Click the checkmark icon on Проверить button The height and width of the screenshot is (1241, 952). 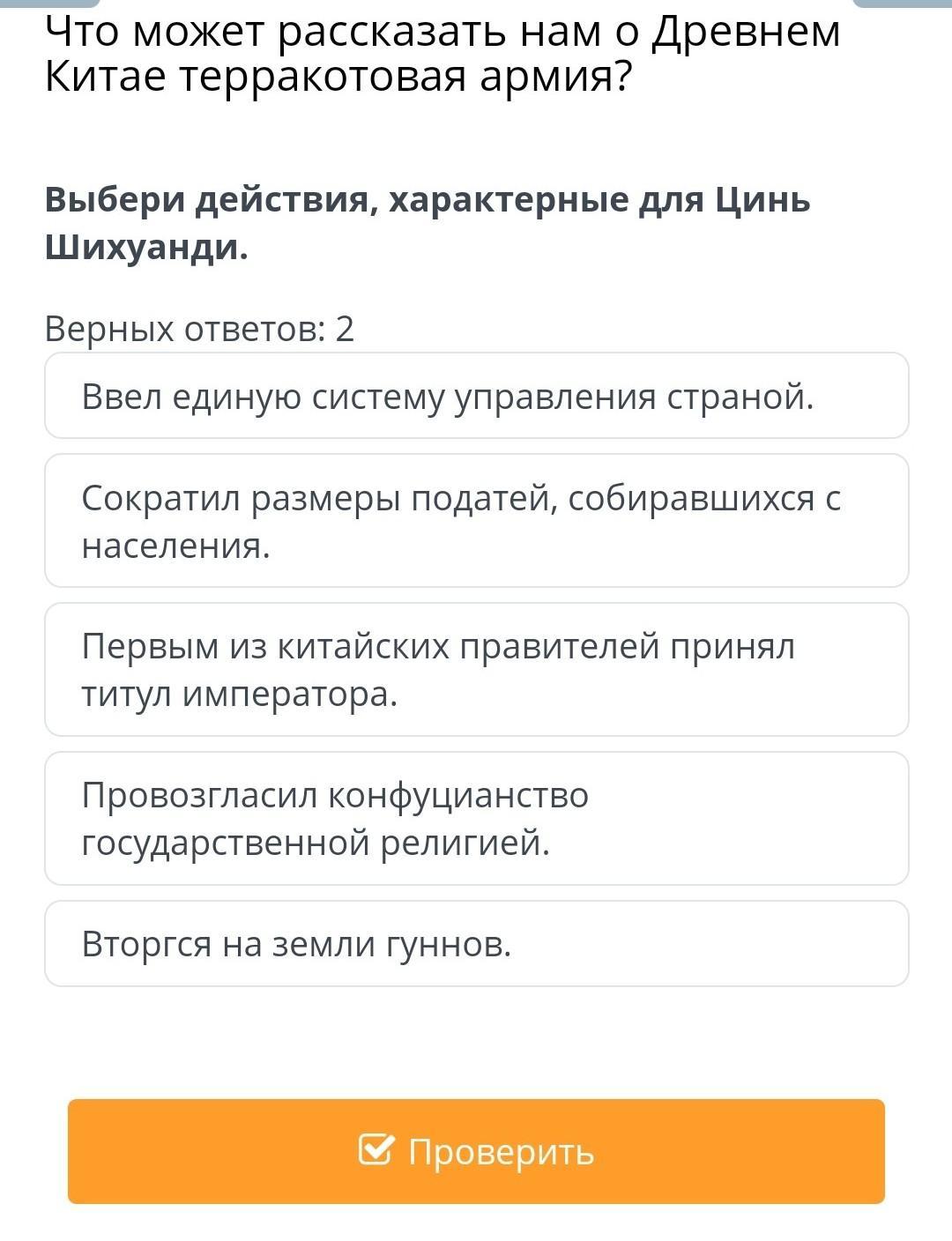point(376,1149)
